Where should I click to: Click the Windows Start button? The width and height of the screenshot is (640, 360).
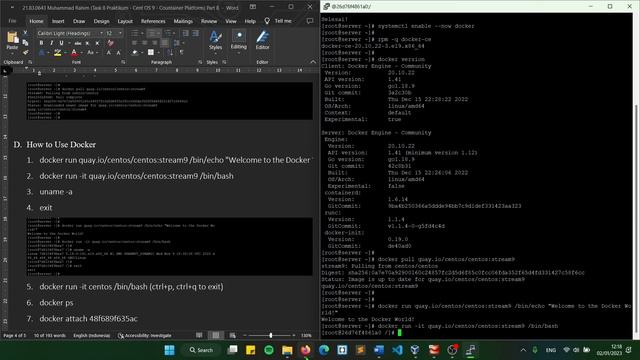[169, 350]
